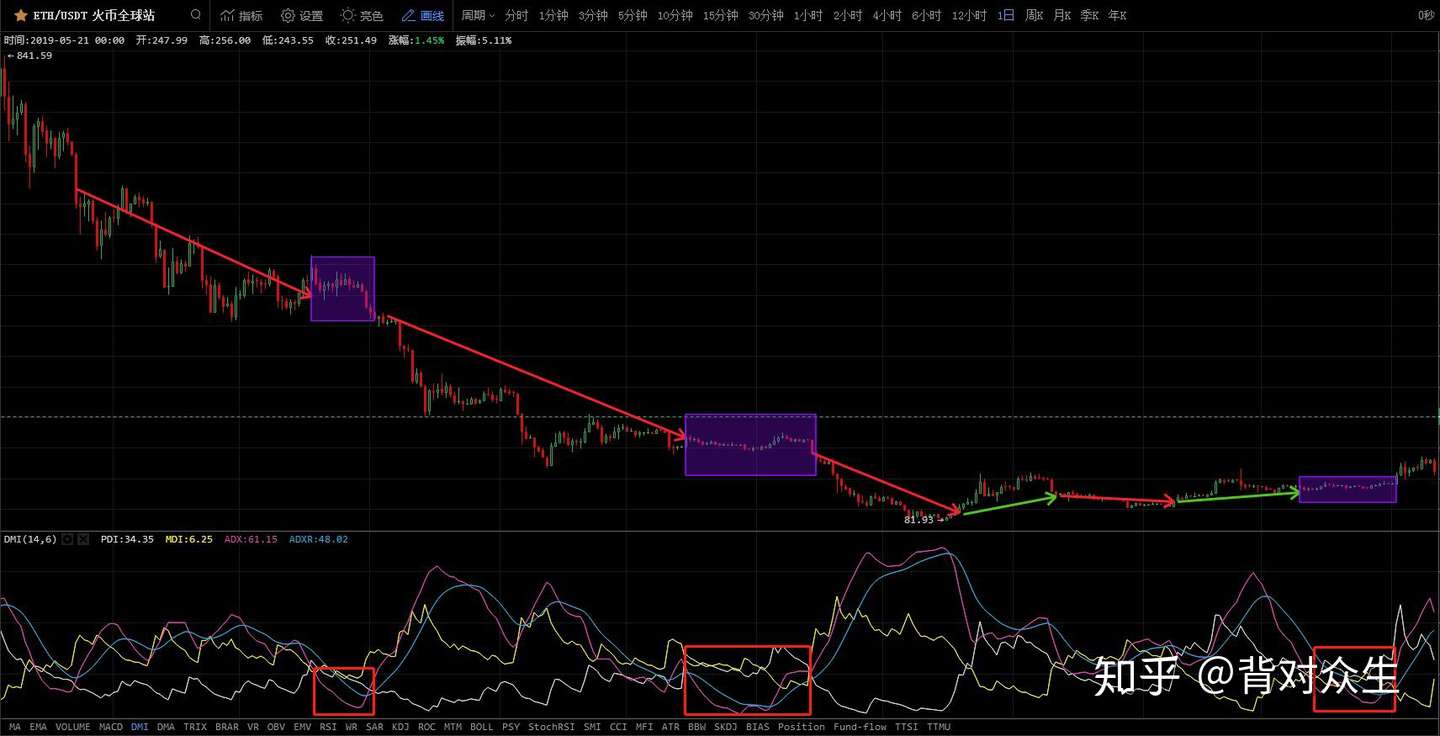This screenshot has height=736, width=1440.
Task: Switch to the ROC indicator
Action: click(x=427, y=727)
